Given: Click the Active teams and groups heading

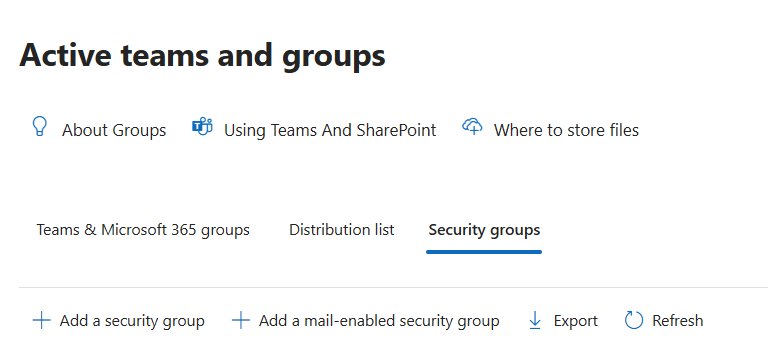Looking at the screenshot, I should pyautogui.click(x=202, y=55).
